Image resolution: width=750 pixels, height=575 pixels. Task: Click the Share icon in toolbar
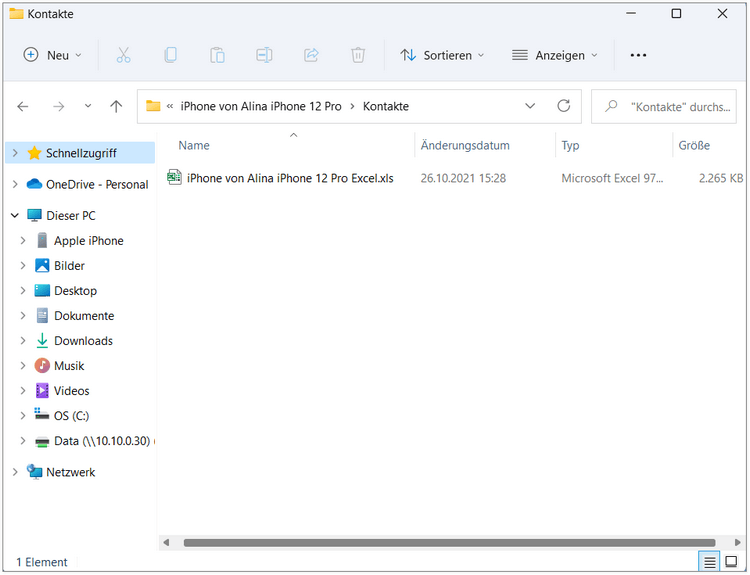(311, 55)
